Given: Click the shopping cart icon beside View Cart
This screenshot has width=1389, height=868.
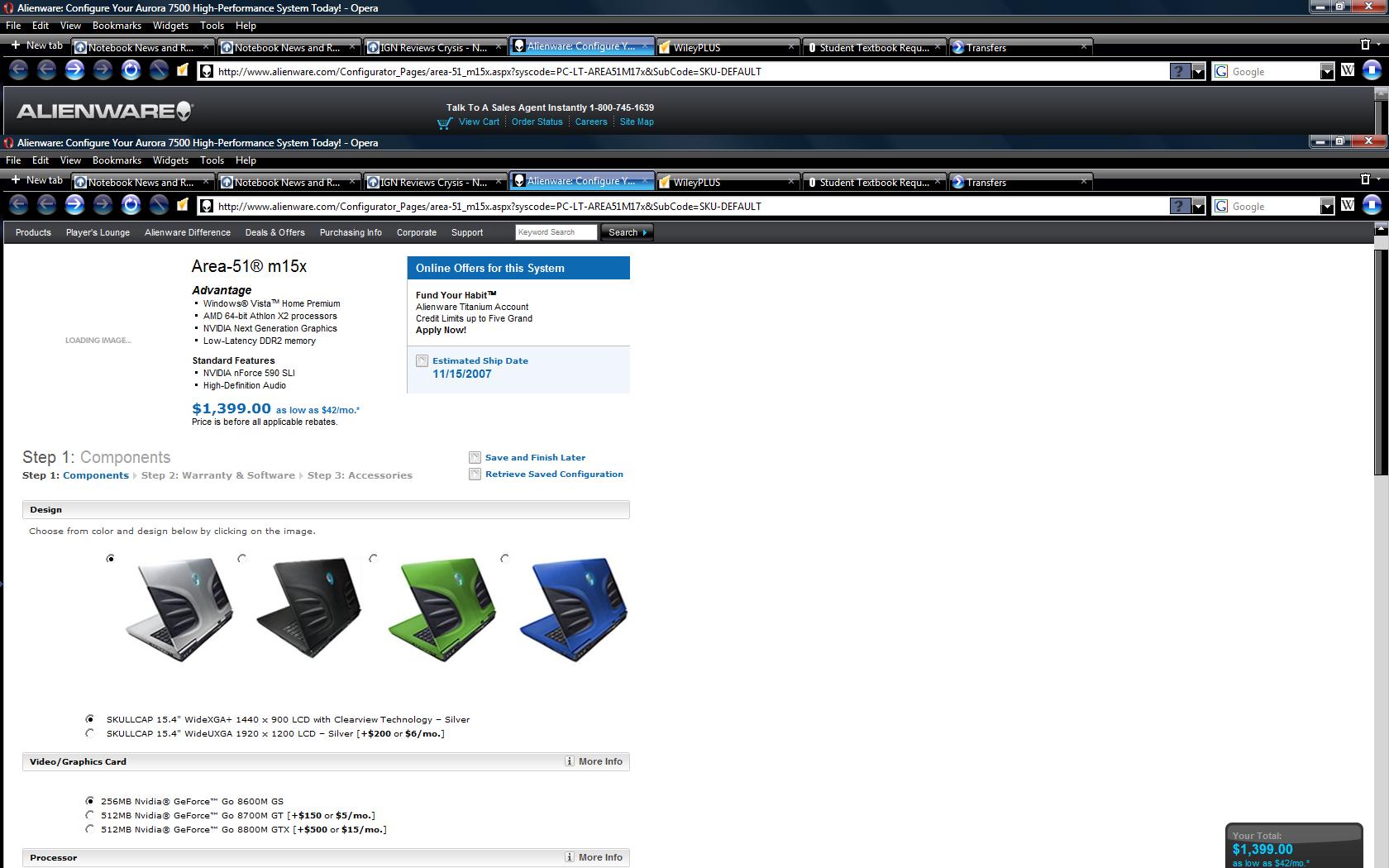Looking at the screenshot, I should 445,122.
